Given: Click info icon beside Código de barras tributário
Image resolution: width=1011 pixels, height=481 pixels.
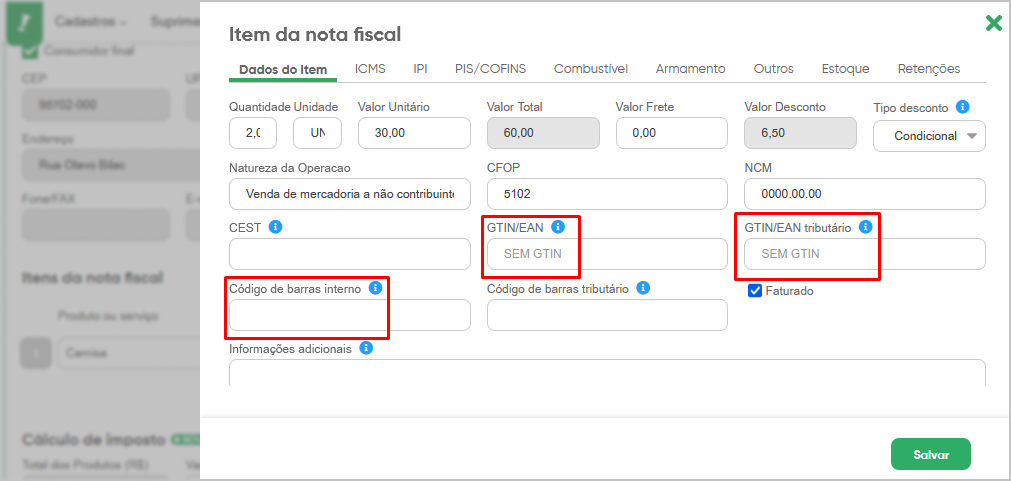Looking at the screenshot, I should (x=642, y=288).
